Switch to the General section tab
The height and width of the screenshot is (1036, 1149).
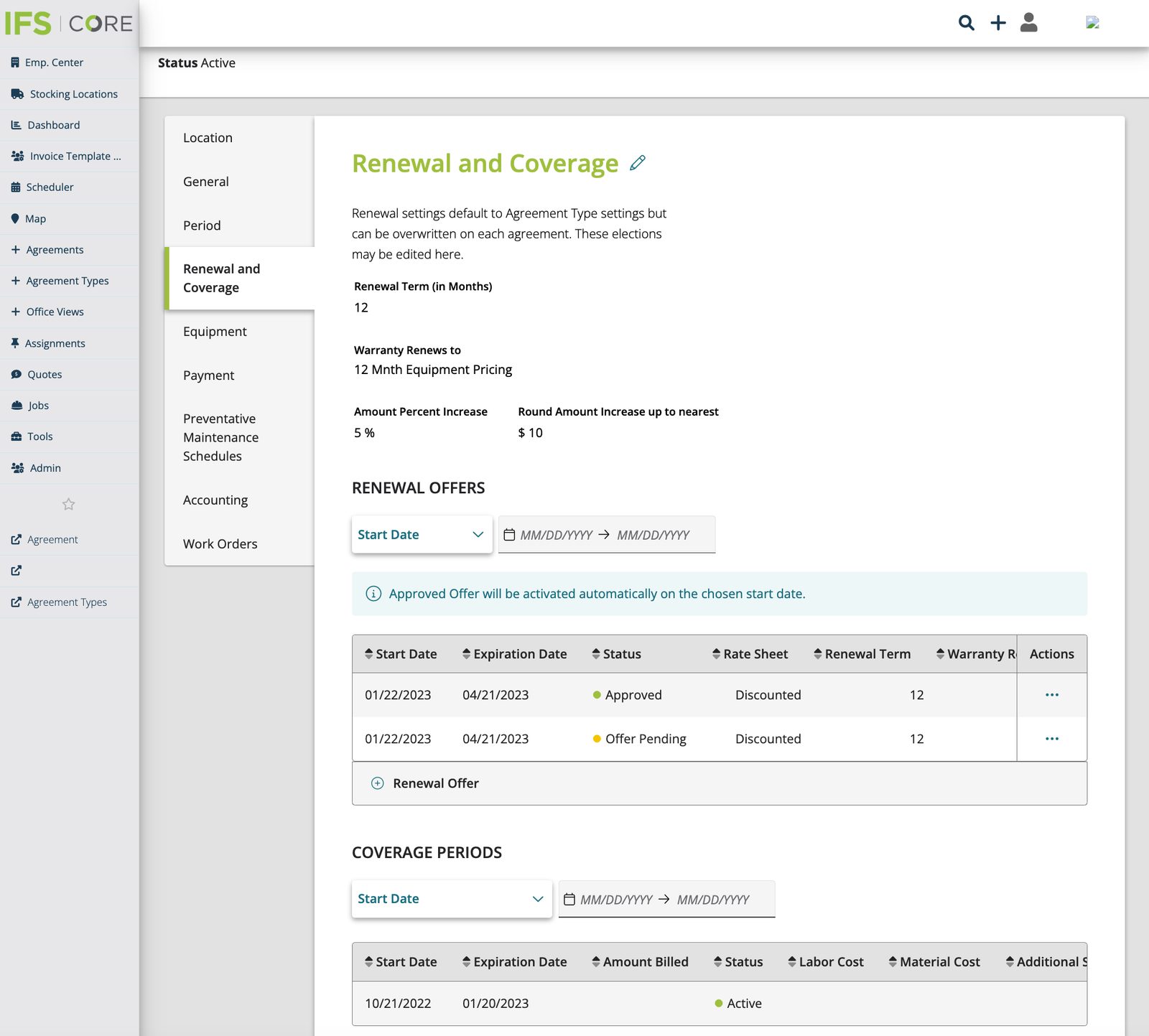[239, 182]
